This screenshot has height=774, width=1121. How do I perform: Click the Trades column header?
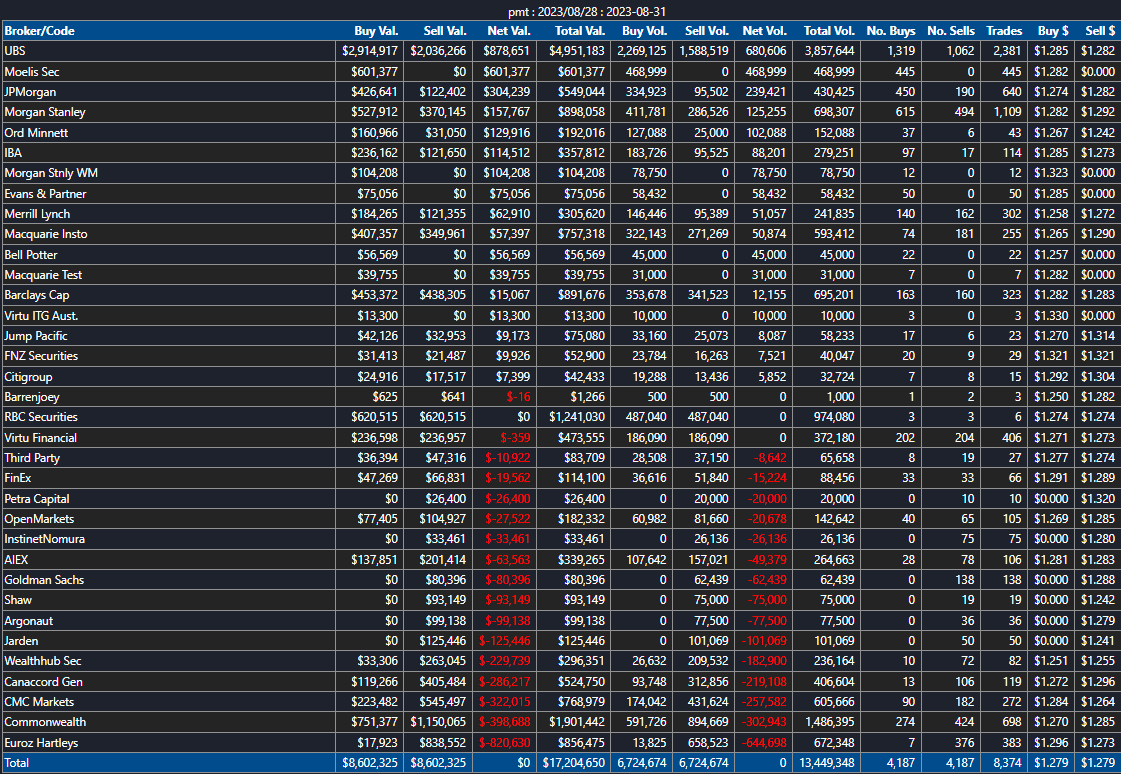1004,31
